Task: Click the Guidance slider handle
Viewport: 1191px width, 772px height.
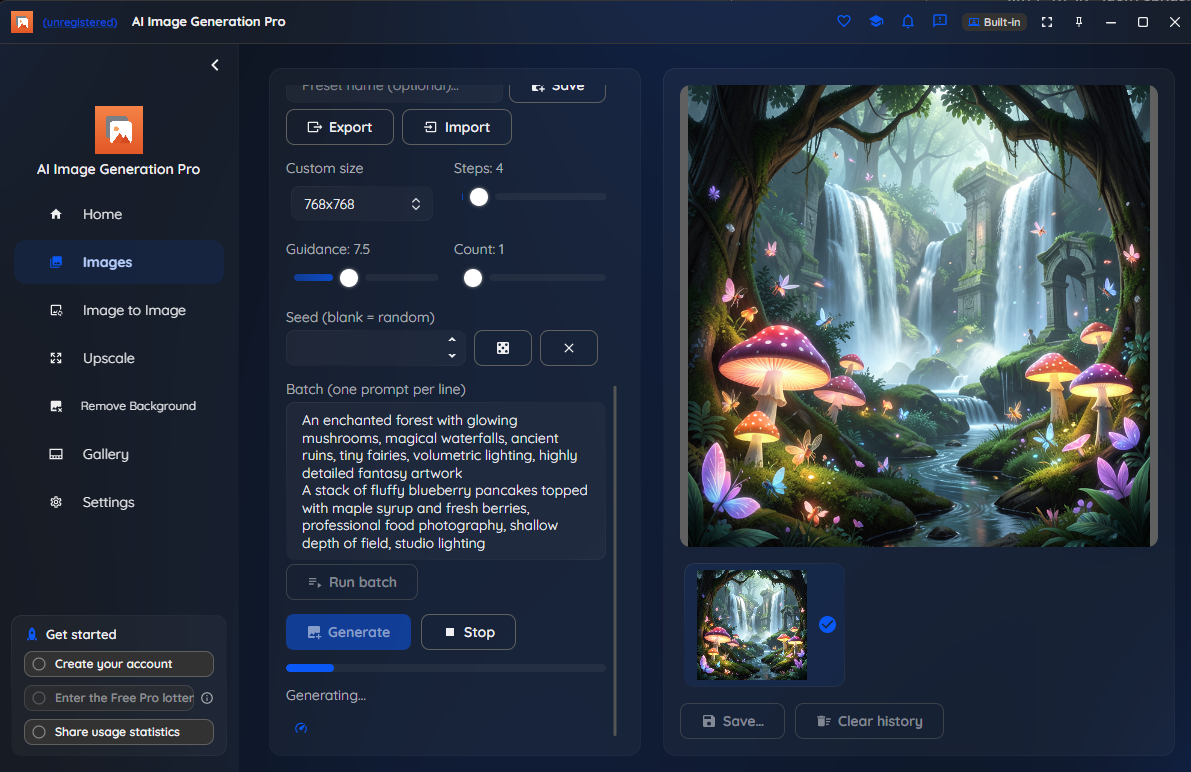Action: point(349,278)
